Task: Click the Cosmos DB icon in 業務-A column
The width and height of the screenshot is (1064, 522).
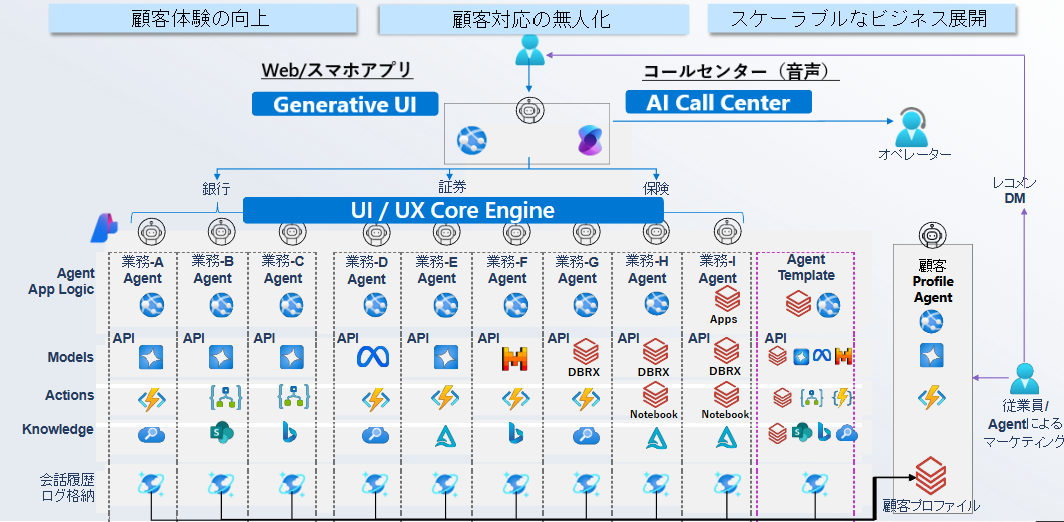Action: pos(151,485)
